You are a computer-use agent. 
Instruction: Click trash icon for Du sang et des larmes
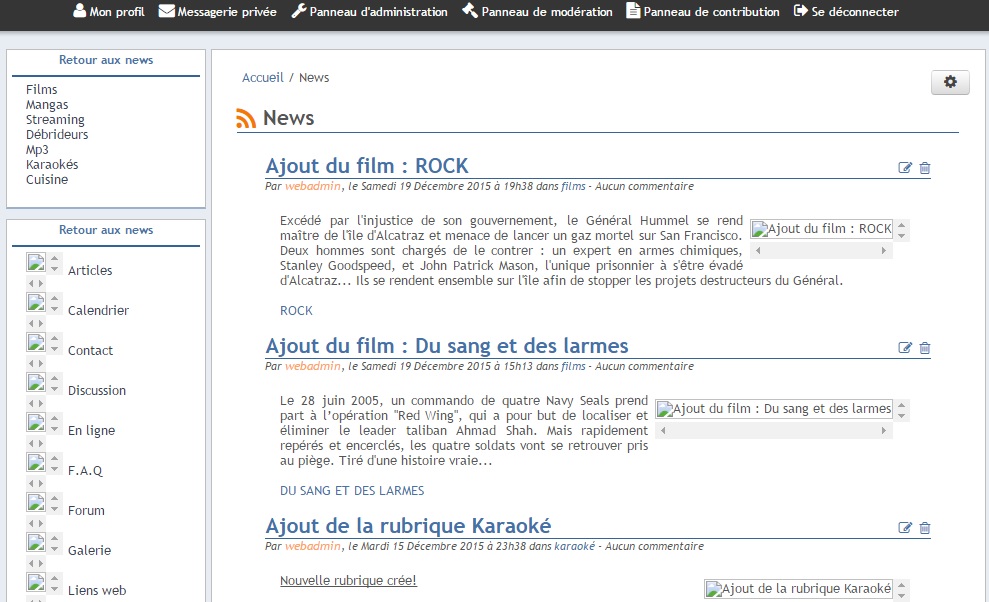(924, 348)
